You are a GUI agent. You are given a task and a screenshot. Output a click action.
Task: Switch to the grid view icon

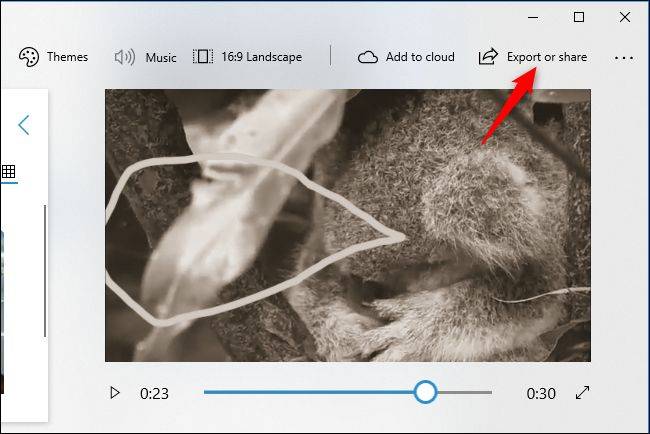pos(8,171)
